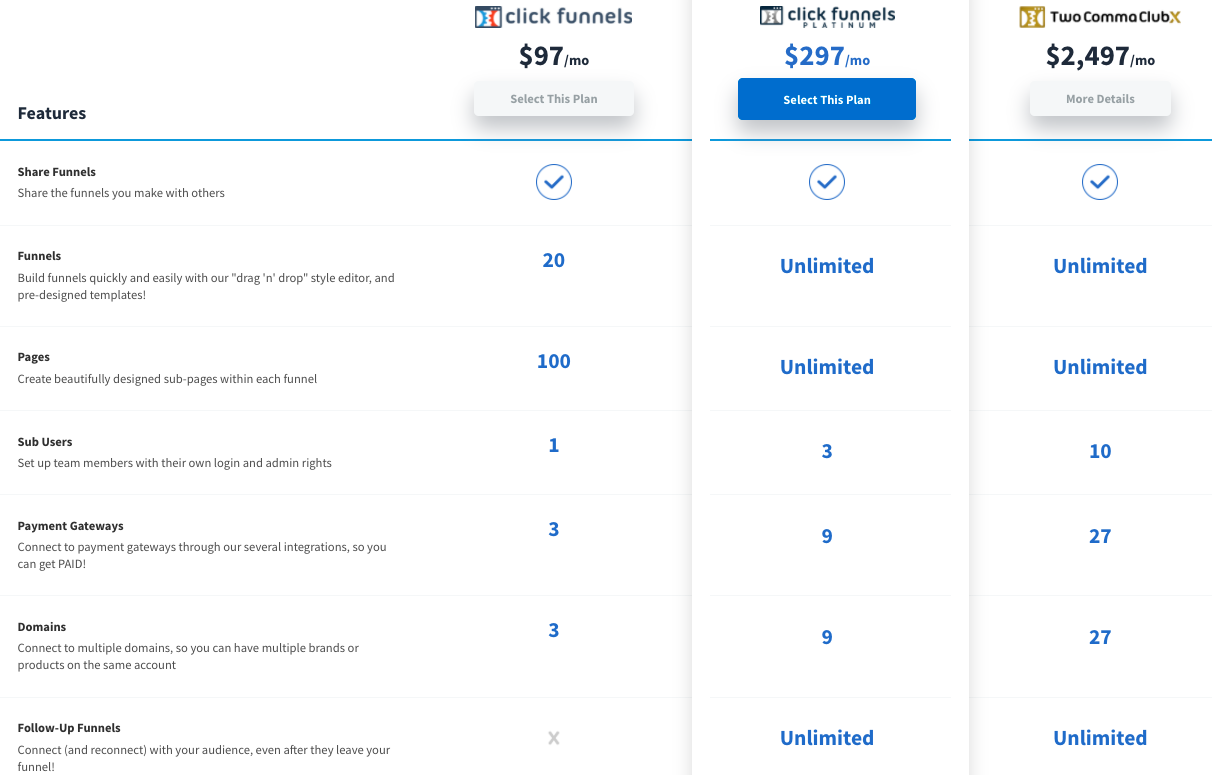Screen dimensions: 1212x775
Task: Click the Follow-Up Funnels feature title
Action: click(69, 728)
